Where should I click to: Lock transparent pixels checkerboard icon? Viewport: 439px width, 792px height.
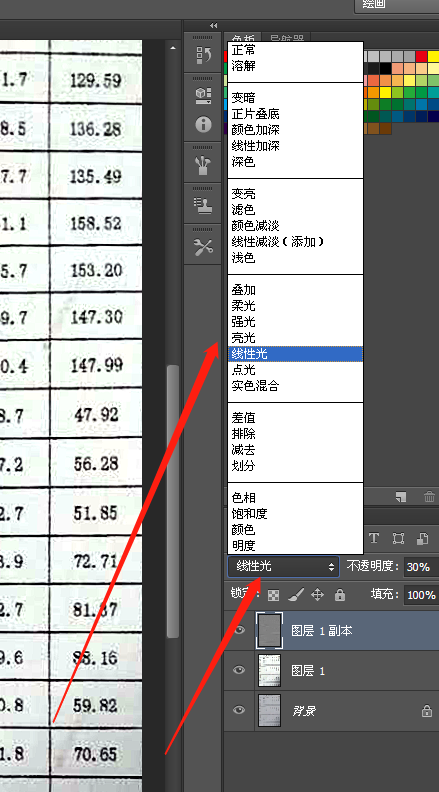click(x=273, y=595)
